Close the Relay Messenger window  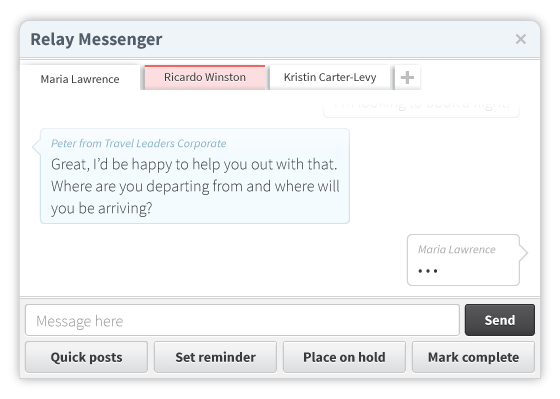520,39
